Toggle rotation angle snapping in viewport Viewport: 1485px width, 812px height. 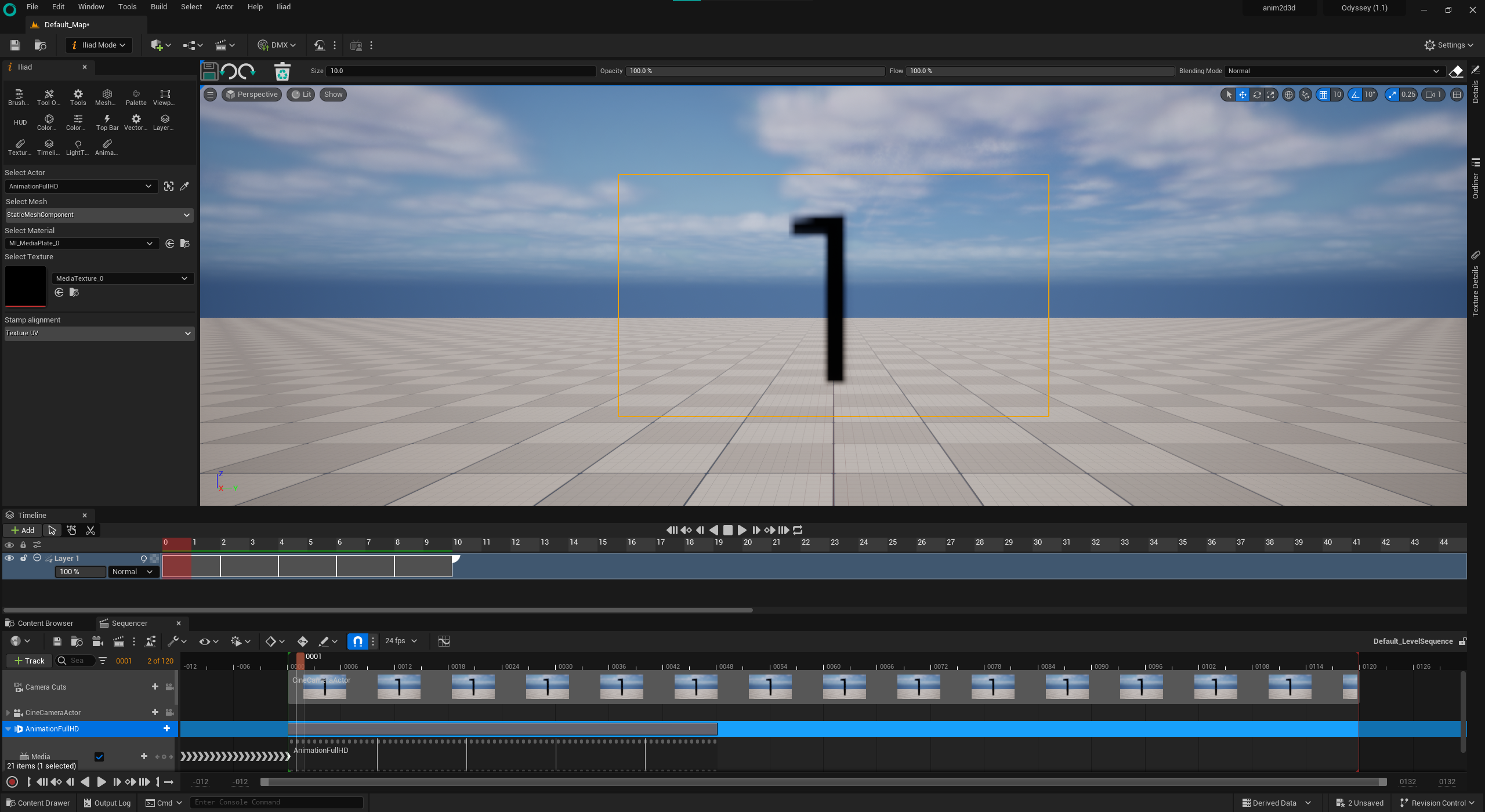click(1355, 95)
